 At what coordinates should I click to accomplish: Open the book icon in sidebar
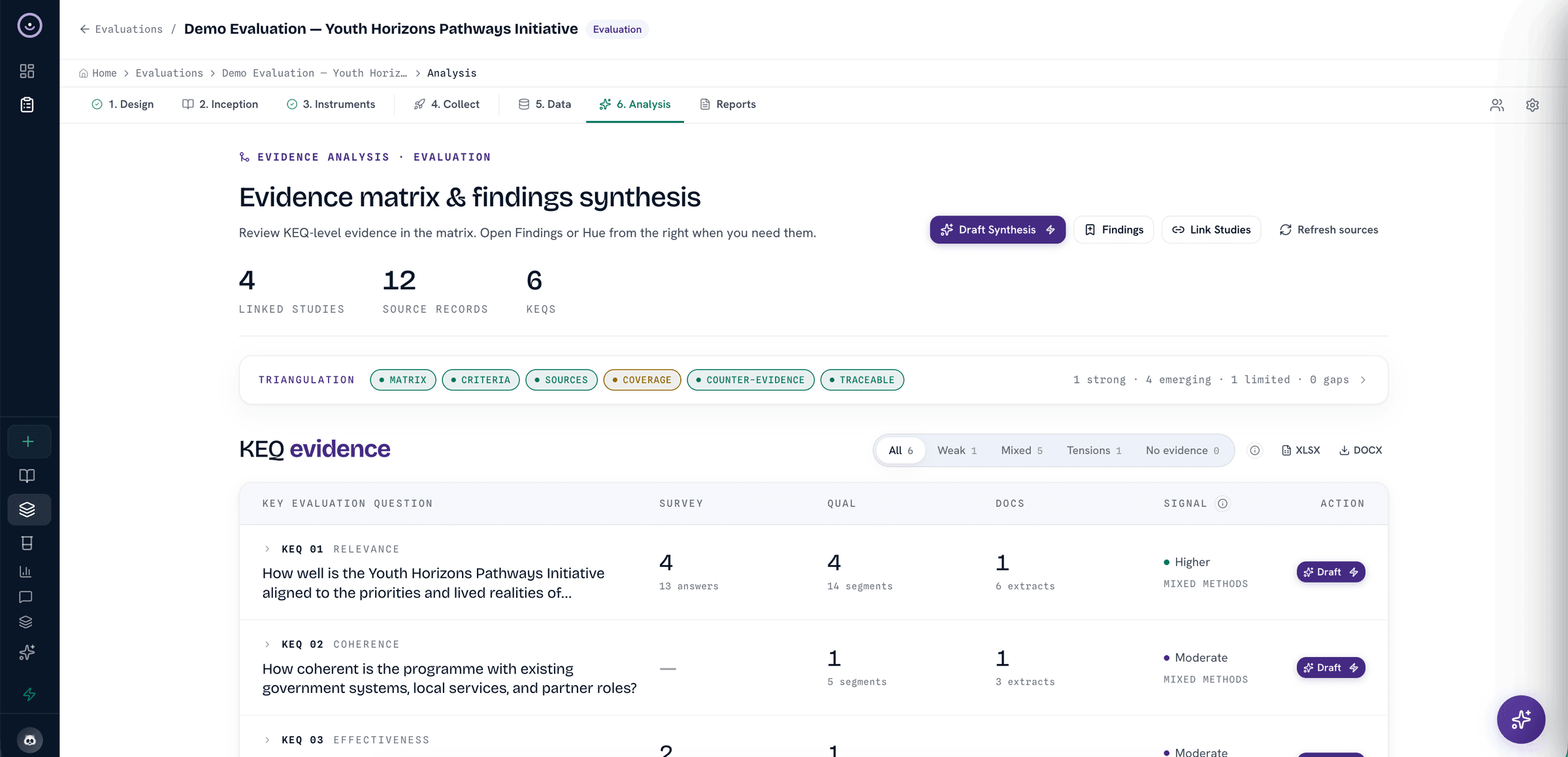[x=27, y=475]
